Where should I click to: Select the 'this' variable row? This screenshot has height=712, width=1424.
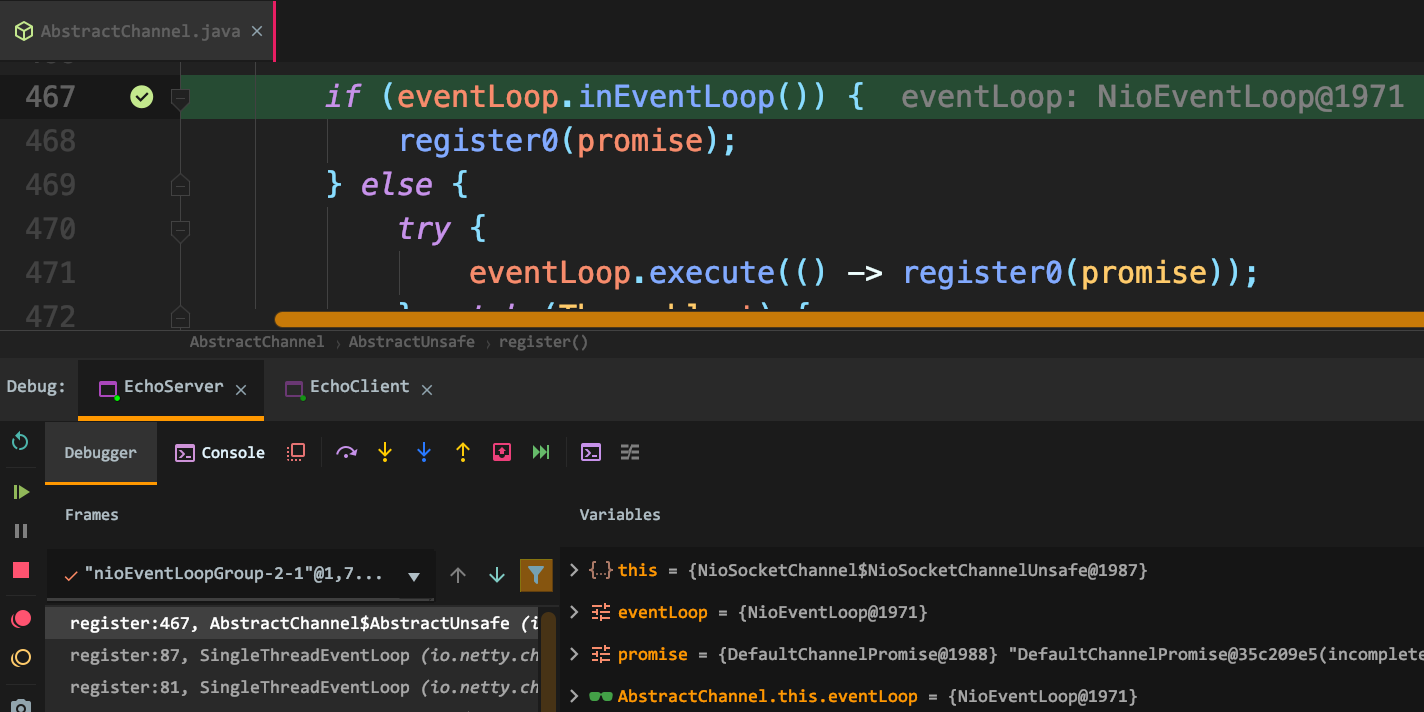[x=993, y=570]
